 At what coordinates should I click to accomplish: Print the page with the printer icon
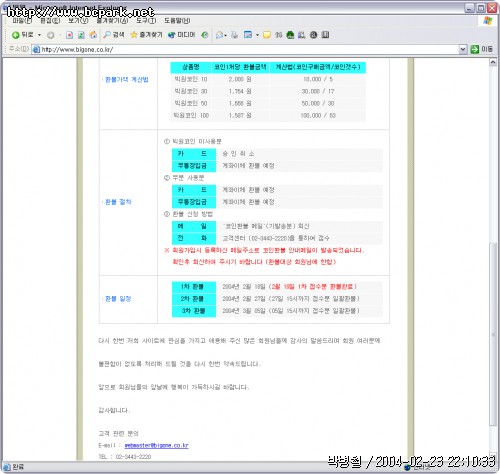coord(234,35)
